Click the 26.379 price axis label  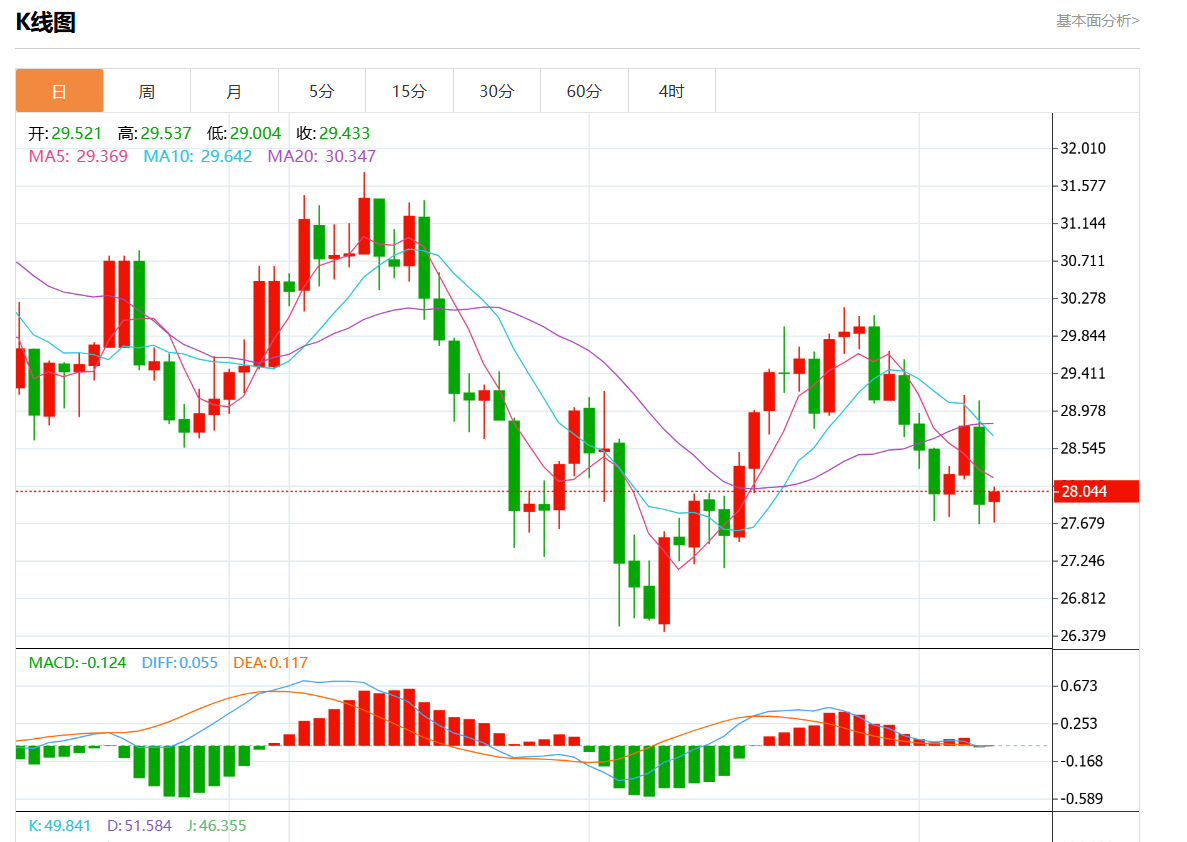click(x=1083, y=636)
